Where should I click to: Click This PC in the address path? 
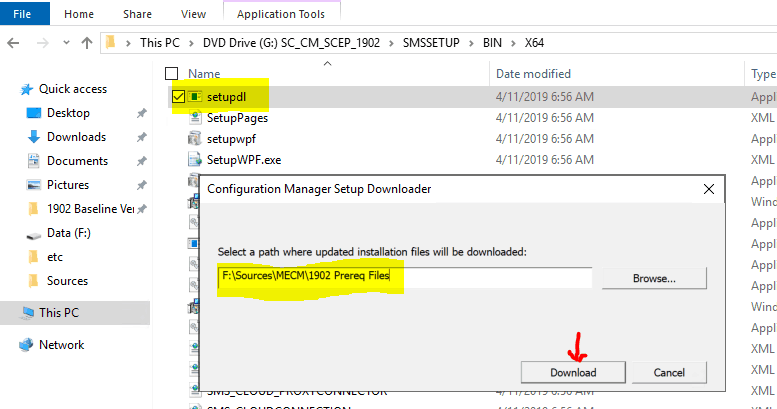(x=160, y=43)
